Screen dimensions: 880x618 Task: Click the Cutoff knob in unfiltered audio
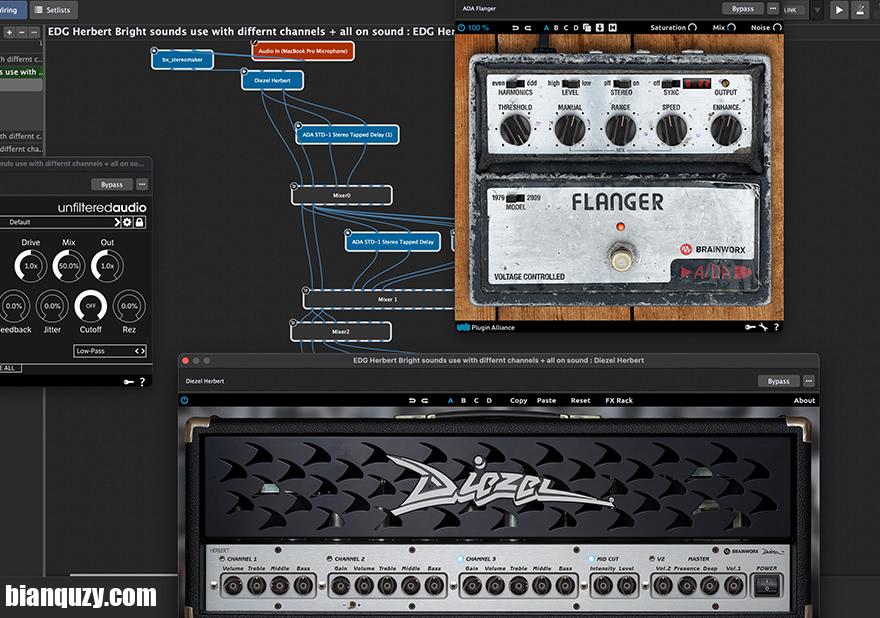(x=90, y=306)
